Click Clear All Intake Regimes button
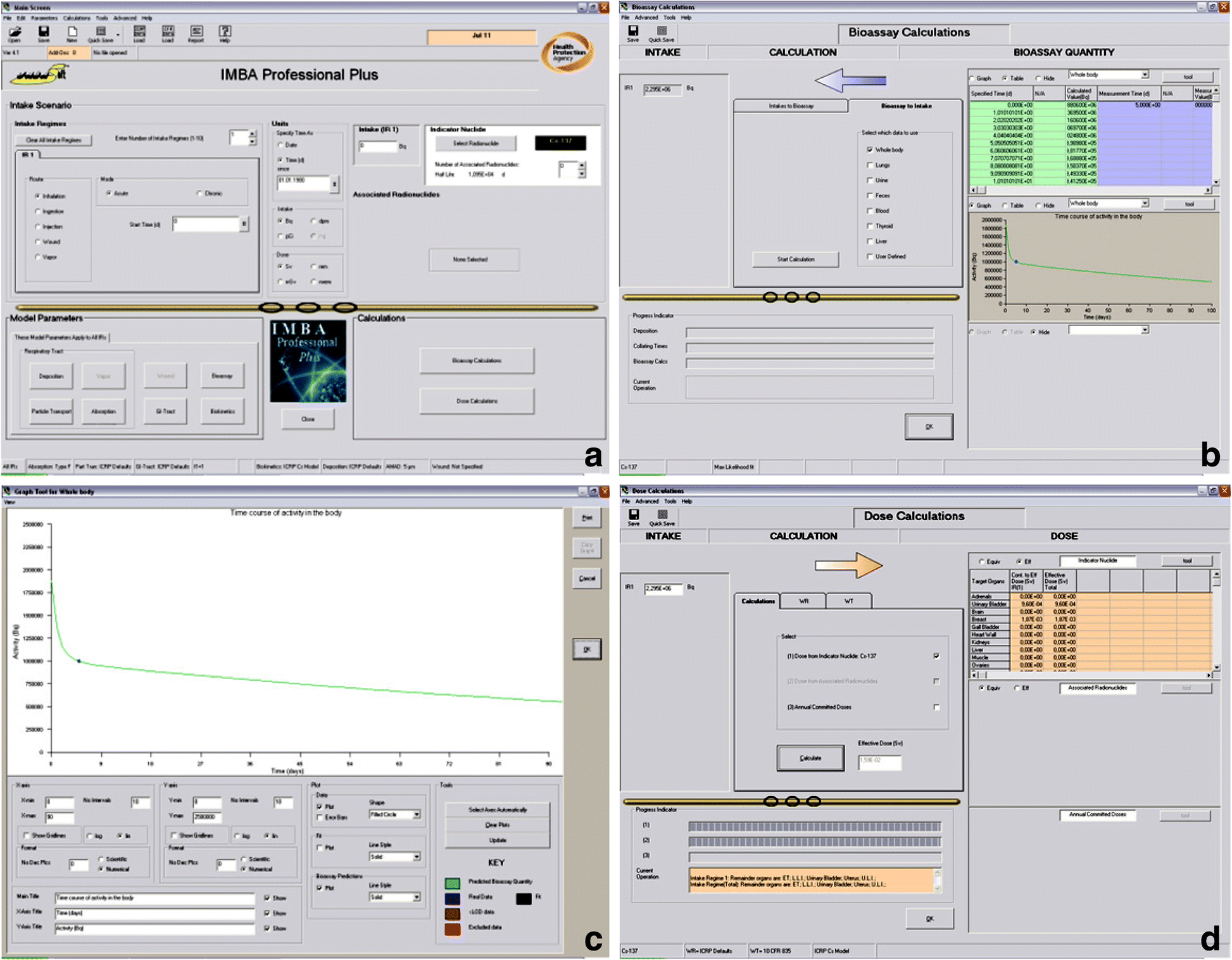Screen dimensions: 1232x960 [x=53, y=140]
